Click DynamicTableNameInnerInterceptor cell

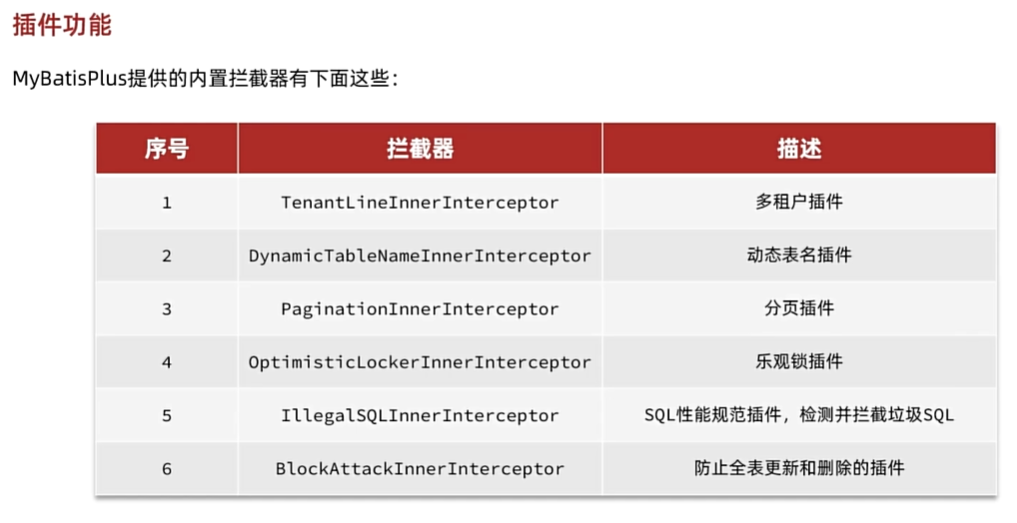point(420,256)
